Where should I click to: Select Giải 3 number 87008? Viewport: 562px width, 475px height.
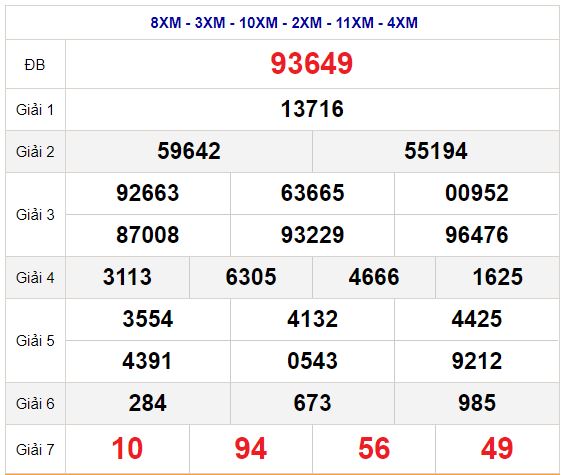click(148, 235)
